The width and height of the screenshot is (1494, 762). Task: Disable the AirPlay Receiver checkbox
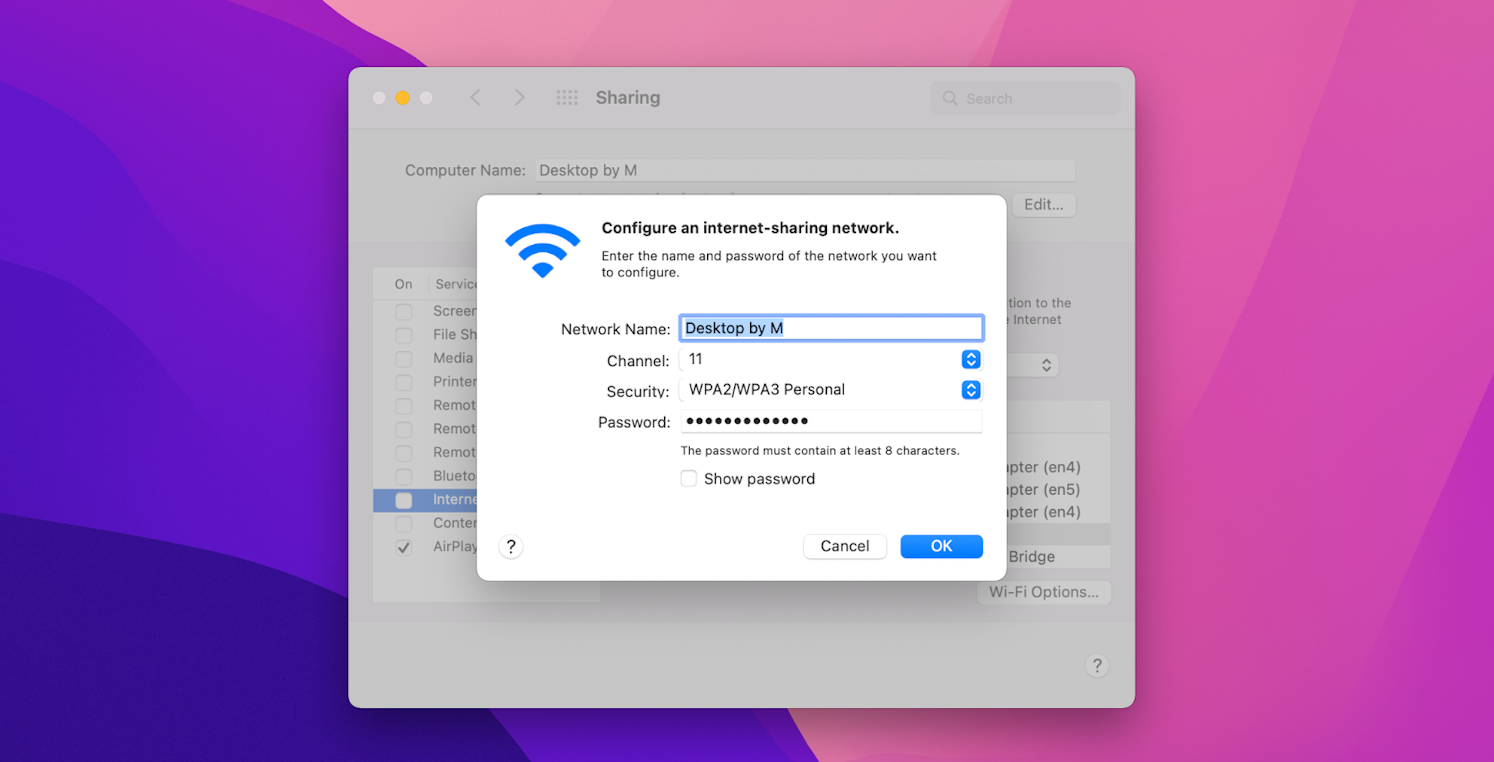point(403,547)
